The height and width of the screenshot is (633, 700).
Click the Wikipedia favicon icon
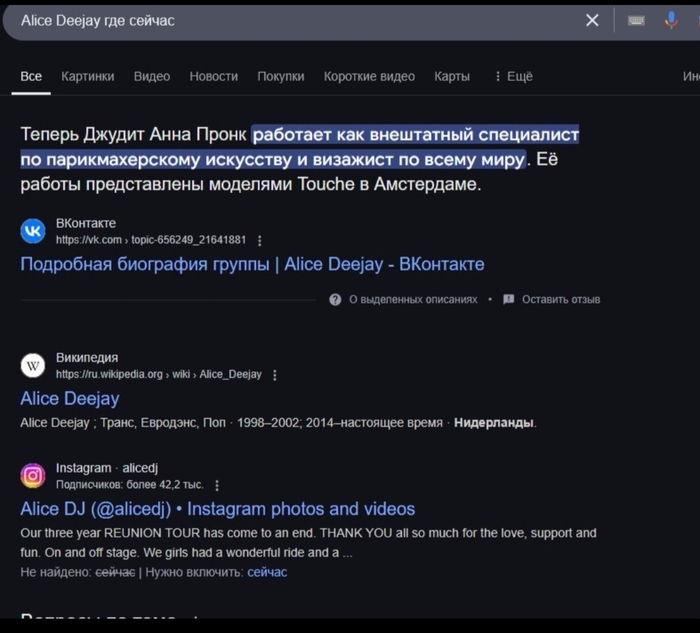[33, 366]
